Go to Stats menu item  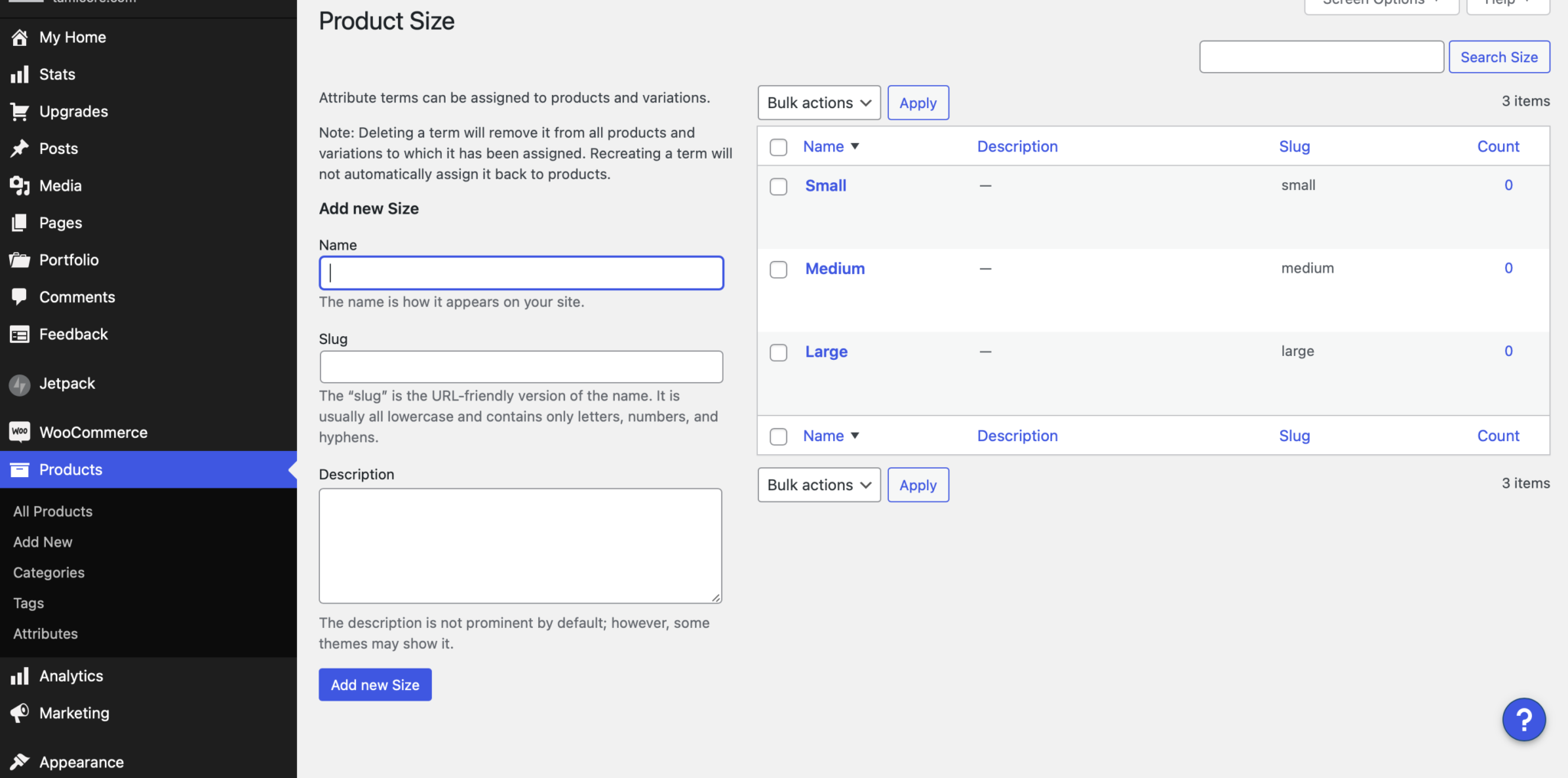pyautogui.click(x=149, y=74)
